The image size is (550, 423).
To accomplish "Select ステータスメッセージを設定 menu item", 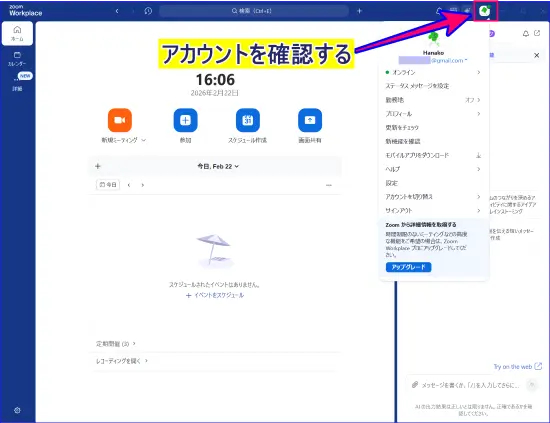I will coord(433,86).
